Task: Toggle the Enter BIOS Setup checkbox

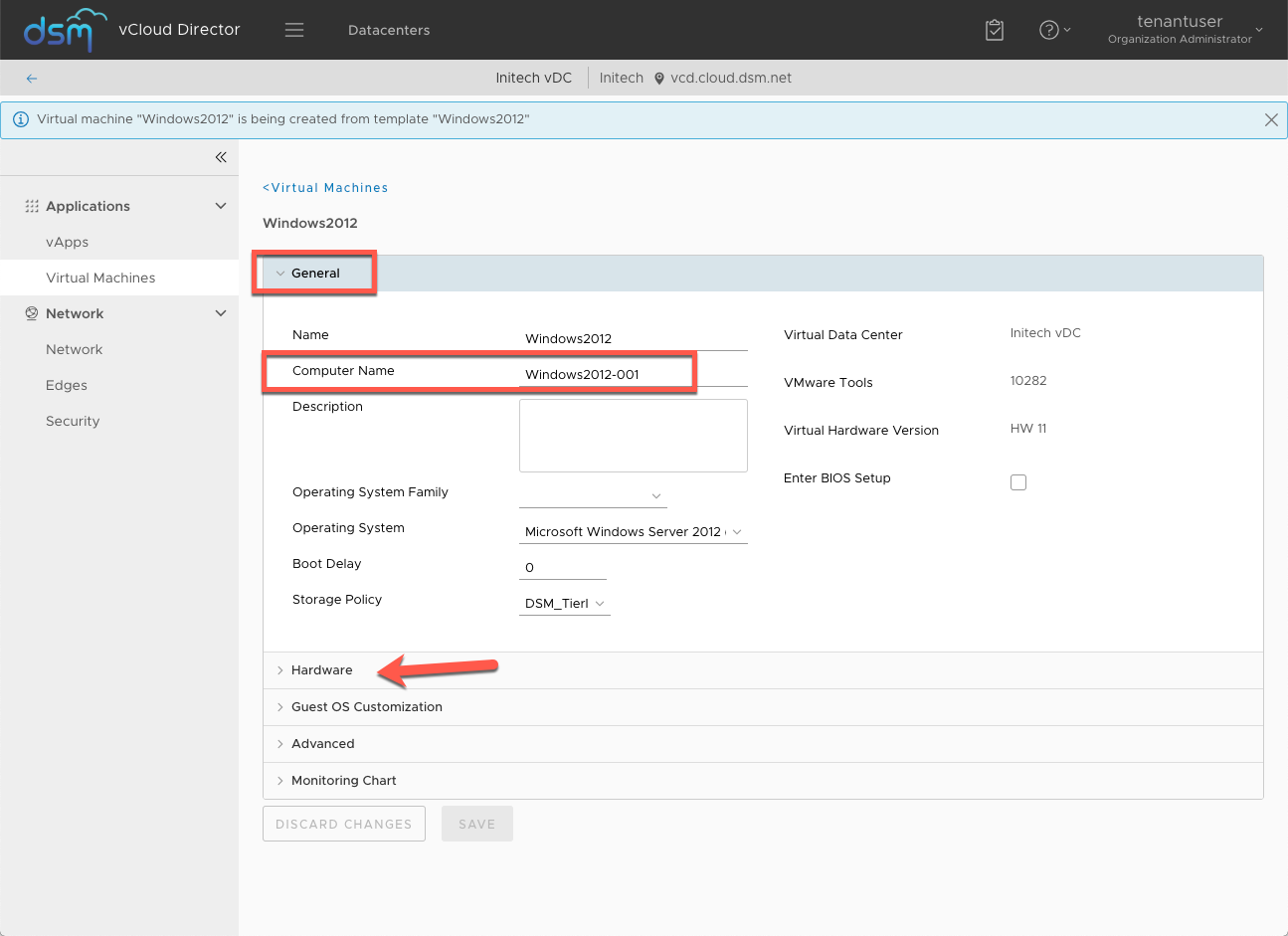Action: (x=1018, y=482)
